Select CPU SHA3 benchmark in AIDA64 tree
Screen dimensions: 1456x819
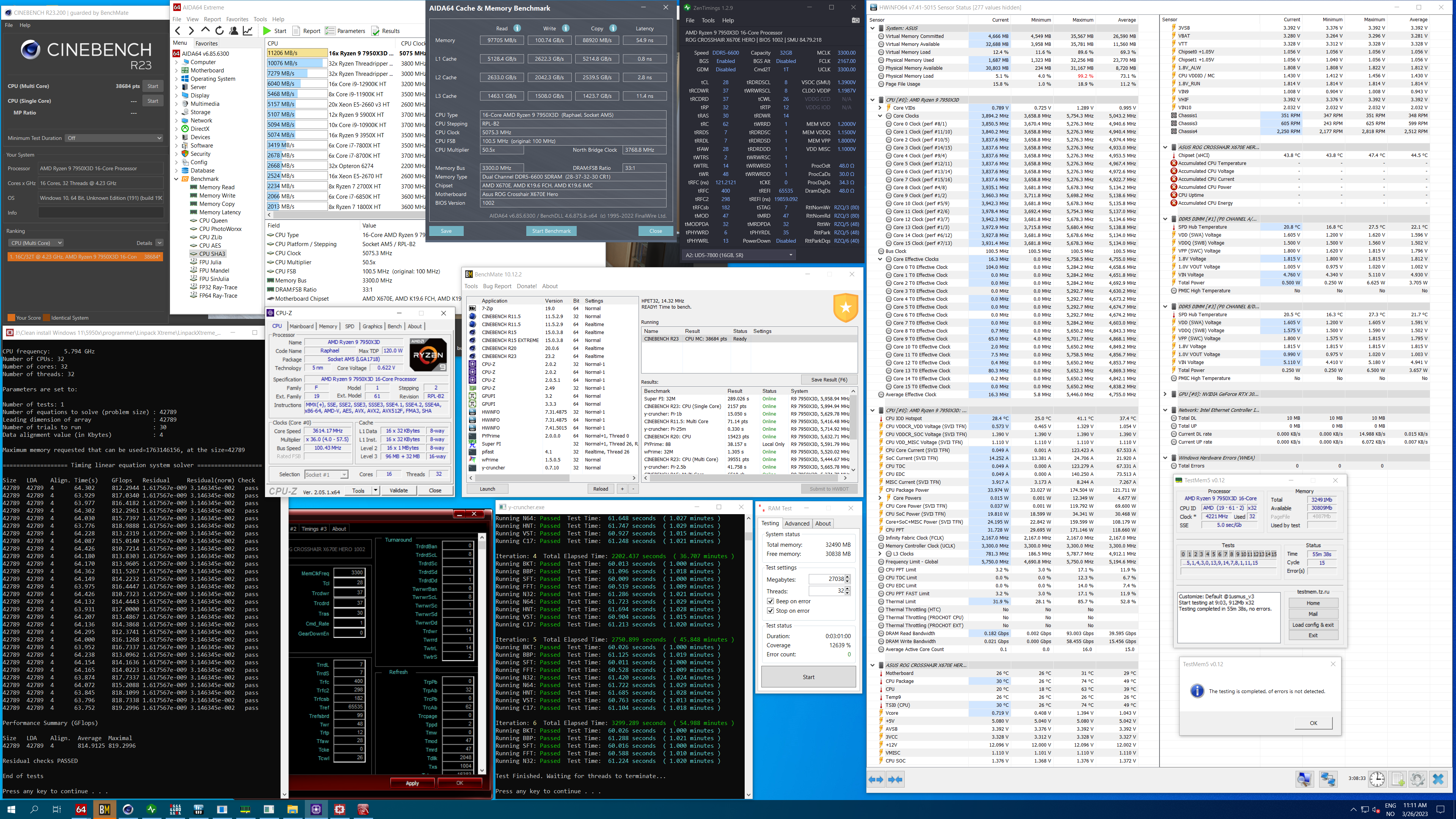(x=212, y=254)
